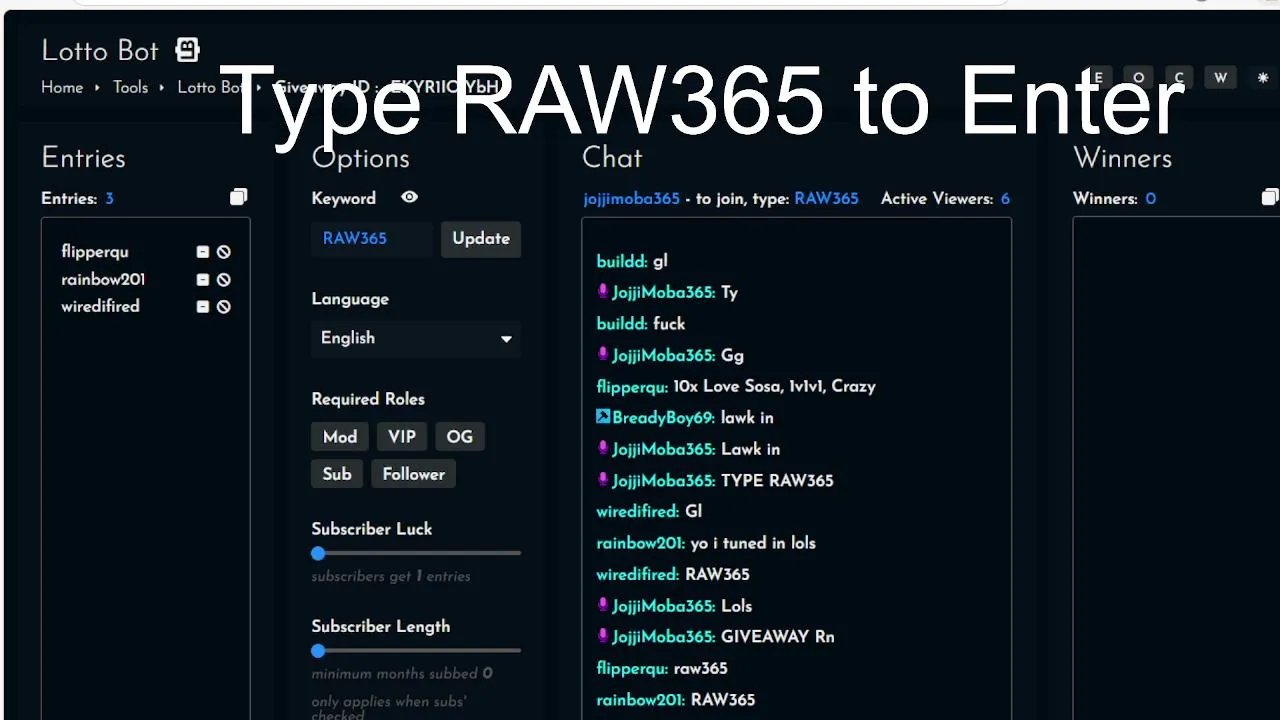Image resolution: width=1280 pixels, height=720 pixels.
Task: Open the Tools breadcrumb link
Action: point(130,87)
